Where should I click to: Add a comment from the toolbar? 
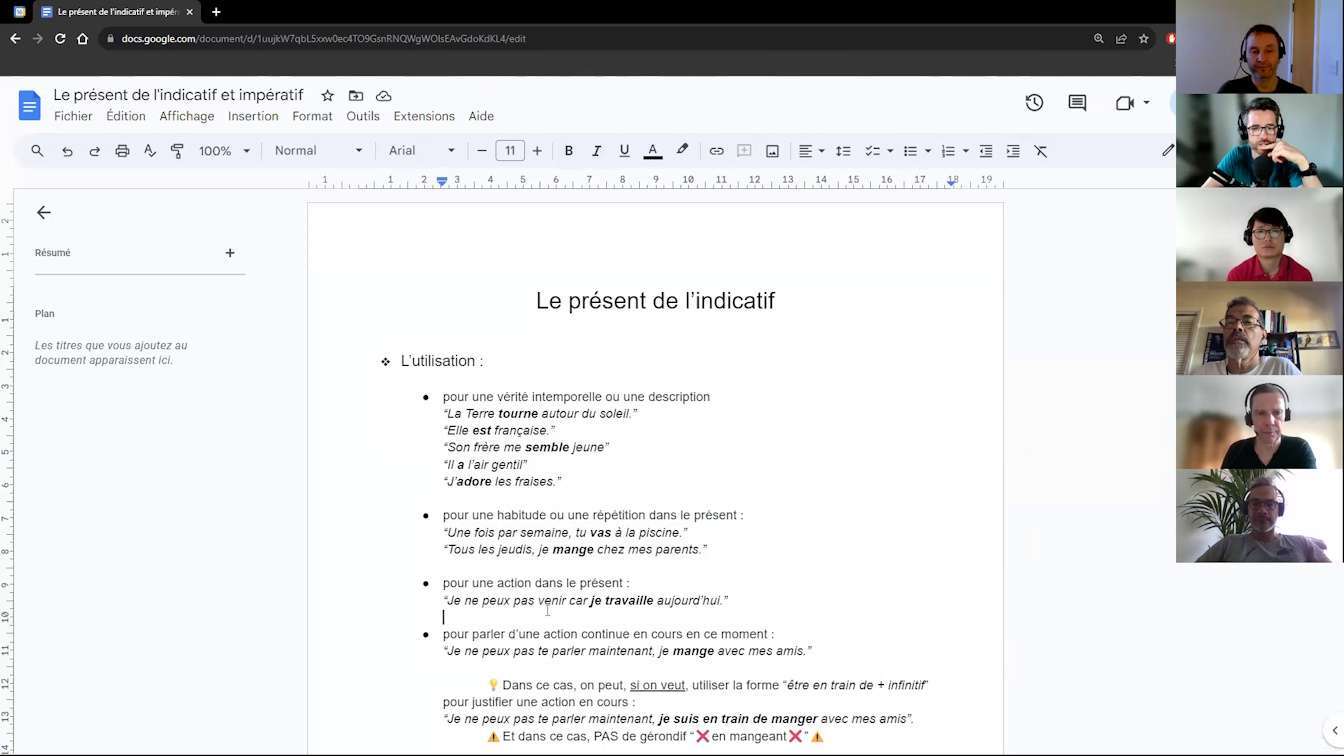click(744, 151)
